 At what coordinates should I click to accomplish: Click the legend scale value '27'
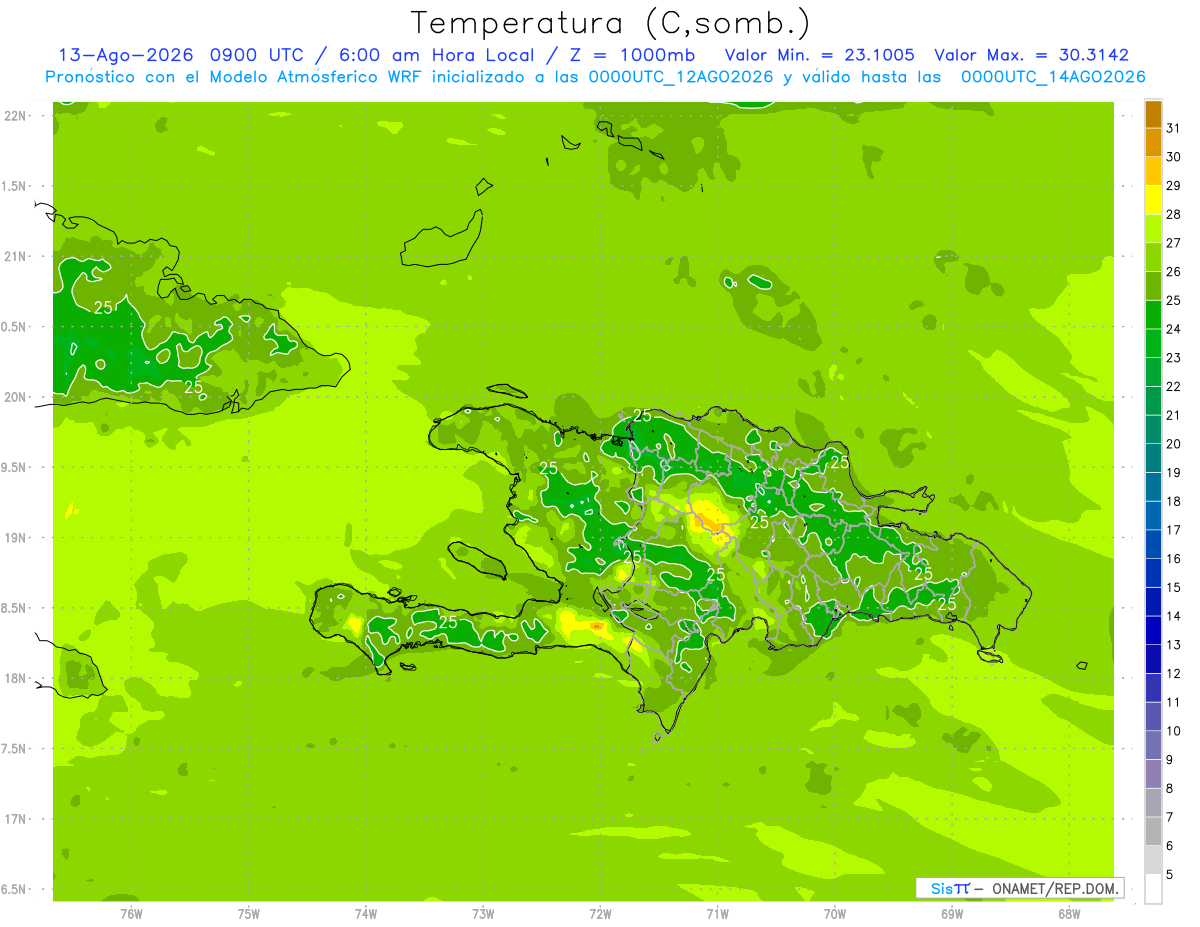(x=1174, y=243)
